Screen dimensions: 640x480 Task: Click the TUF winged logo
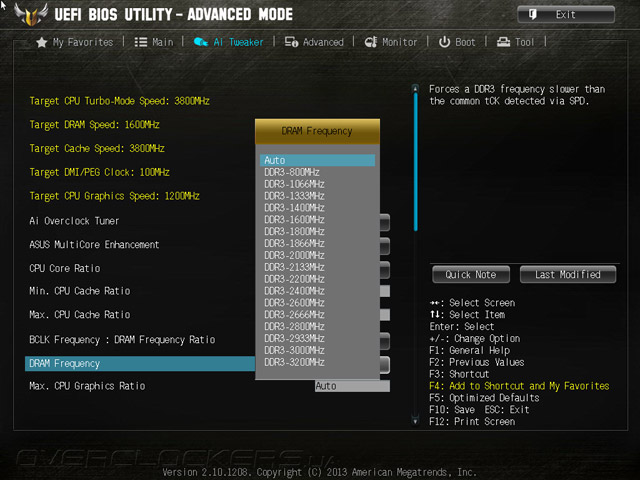(31, 14)
